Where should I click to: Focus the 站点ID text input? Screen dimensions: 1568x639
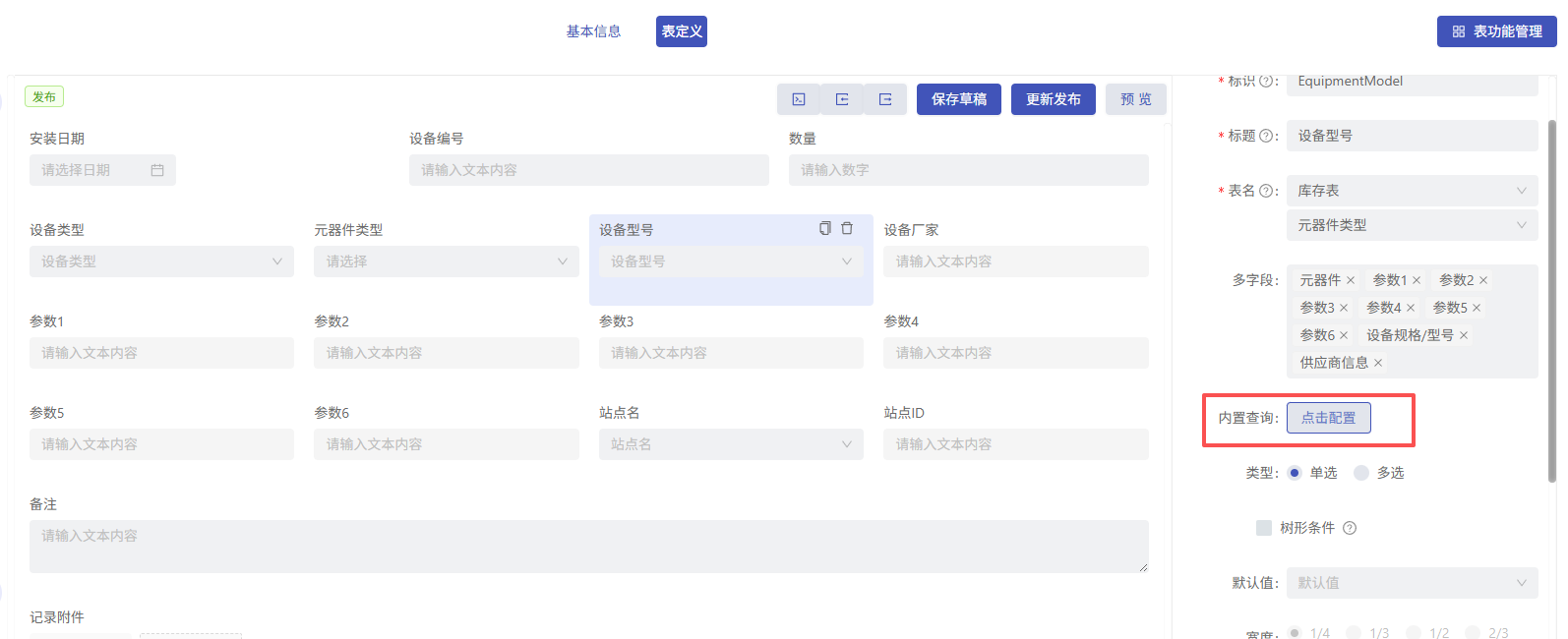1016,444
